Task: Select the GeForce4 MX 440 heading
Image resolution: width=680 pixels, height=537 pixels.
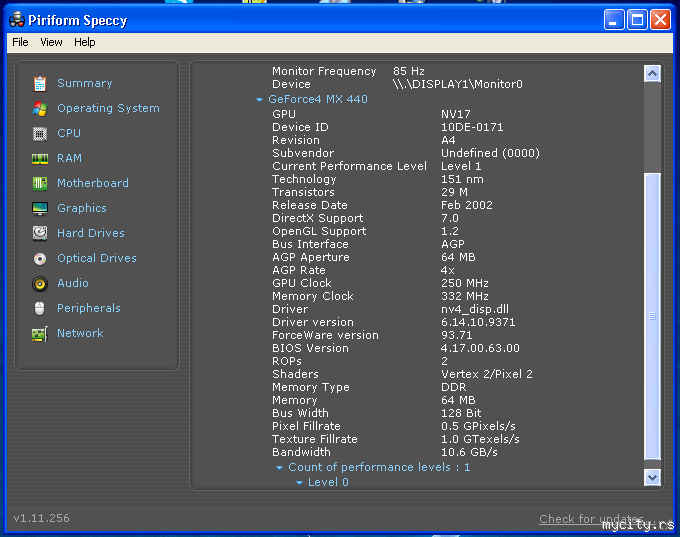Action: [318, 99]
